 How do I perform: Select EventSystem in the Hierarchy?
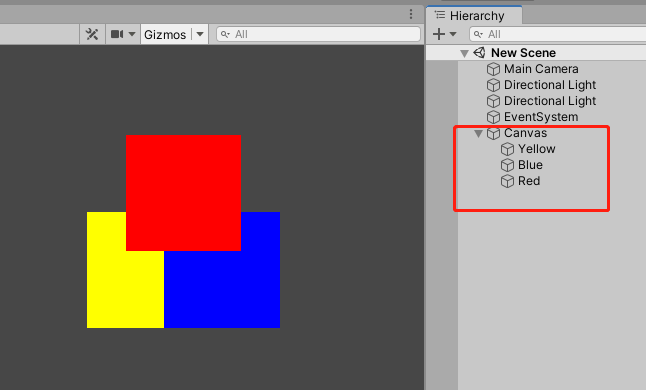point(541,117)
